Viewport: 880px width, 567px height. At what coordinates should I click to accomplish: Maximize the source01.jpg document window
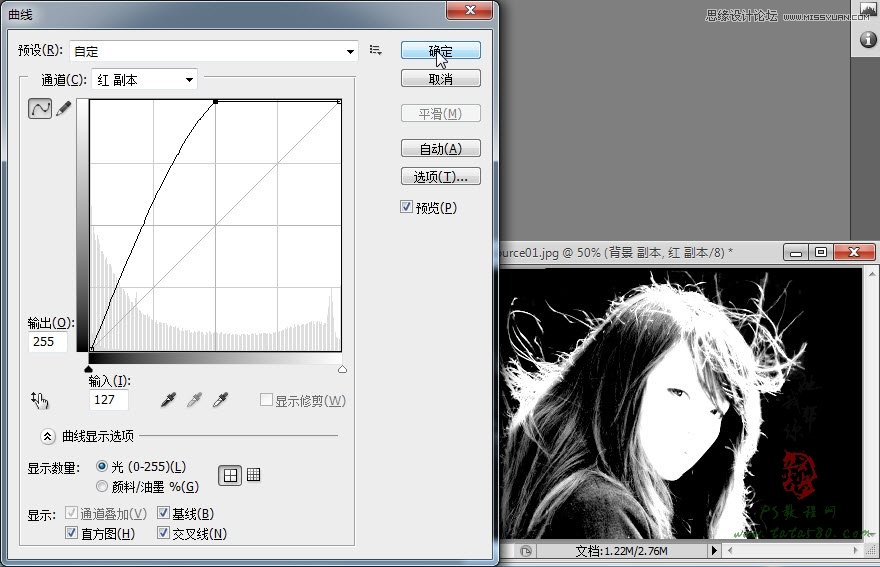(821, 252)
